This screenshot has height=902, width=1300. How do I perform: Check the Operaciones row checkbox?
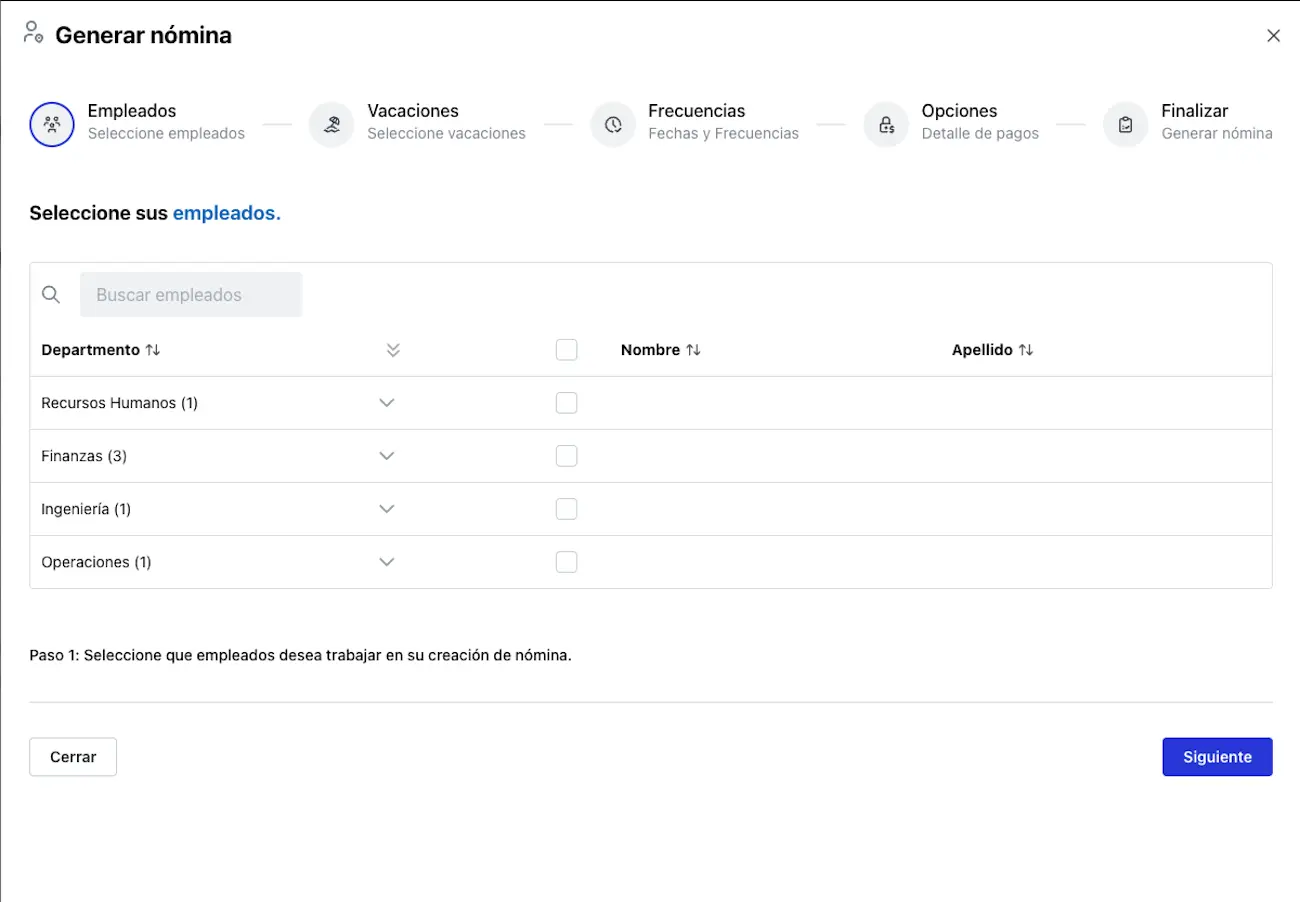pyautogui.click(x=566, y=562)
